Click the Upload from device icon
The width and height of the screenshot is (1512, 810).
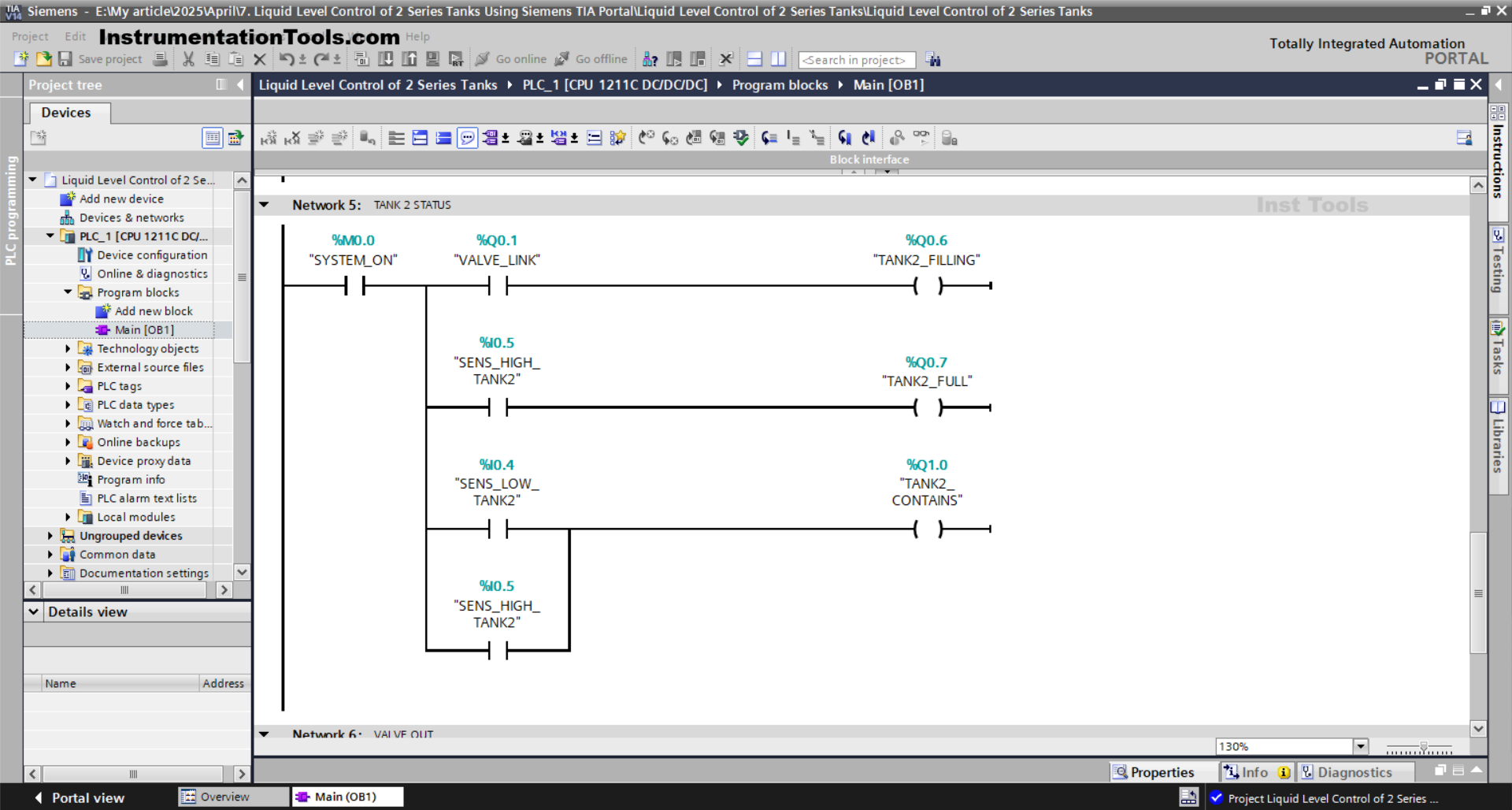(x=409, y=59)
